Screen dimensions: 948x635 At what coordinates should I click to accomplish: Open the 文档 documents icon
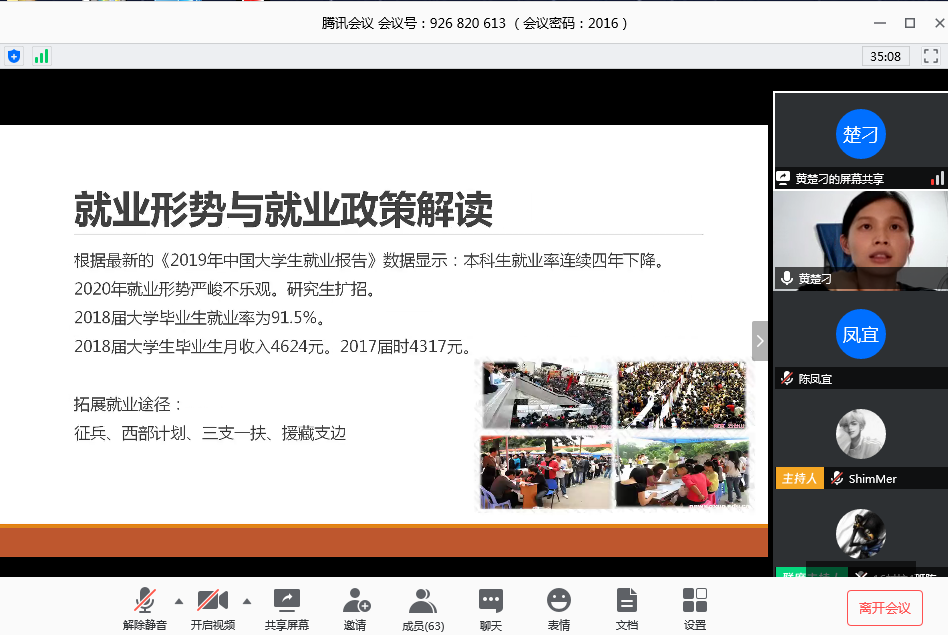click(626, 601)
